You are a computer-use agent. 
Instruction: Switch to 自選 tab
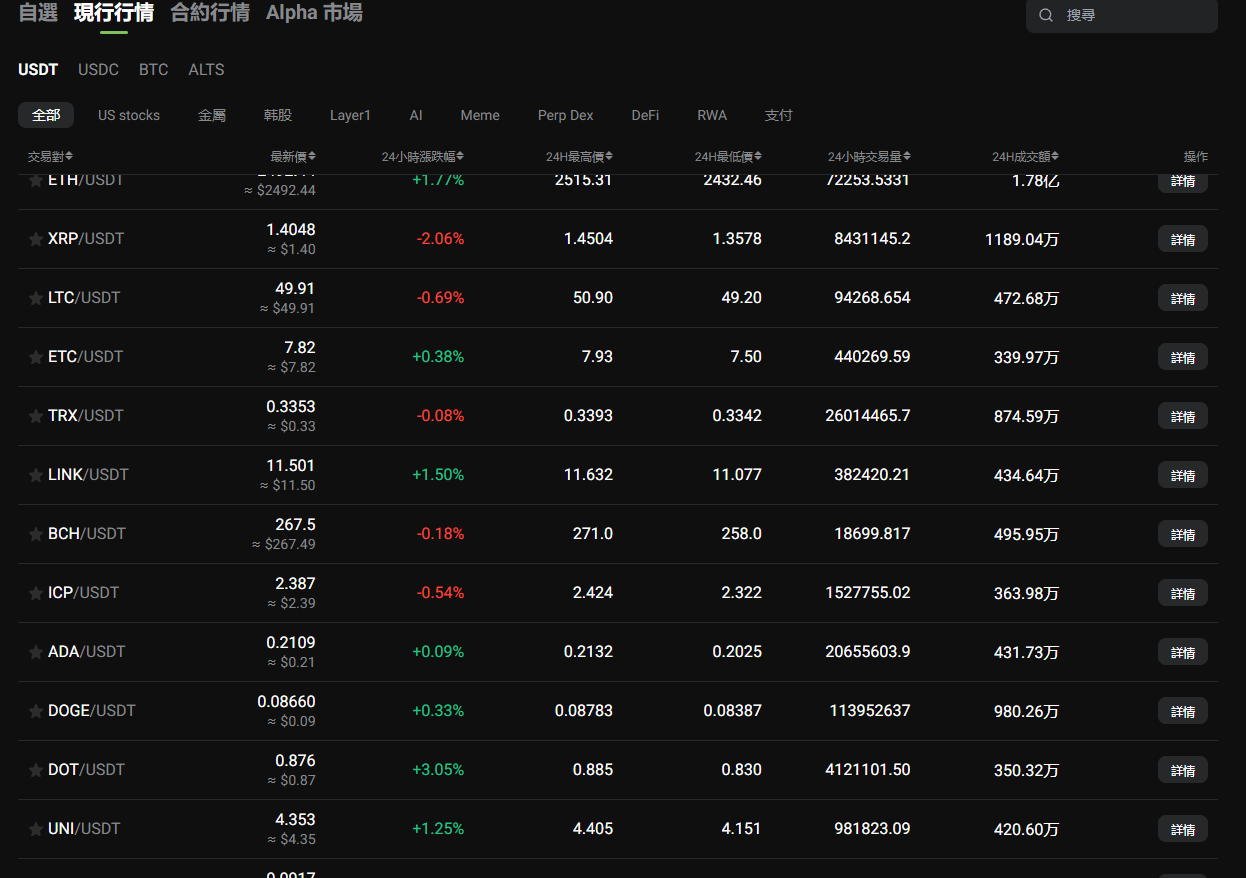click(x=38, y=13)
